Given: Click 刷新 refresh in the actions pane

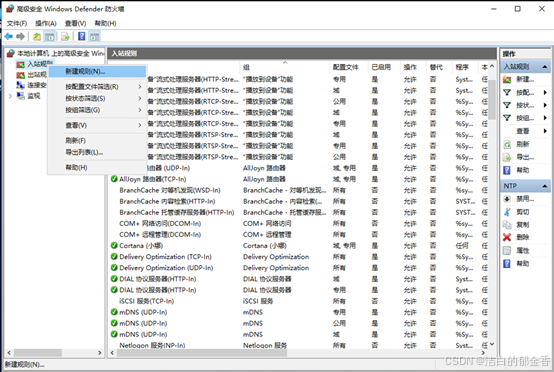Looking at the screenshot, I should point(525,144).
